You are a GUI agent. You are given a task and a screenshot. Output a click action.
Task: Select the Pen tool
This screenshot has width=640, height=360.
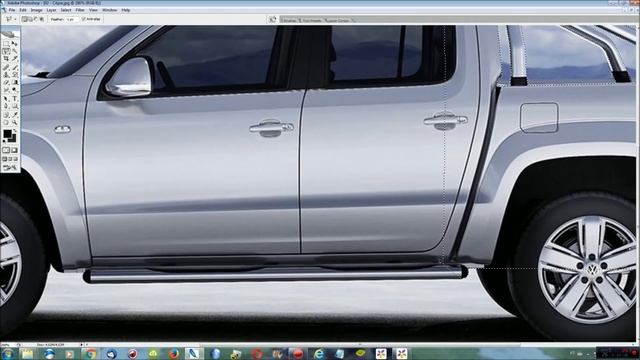[6, 106]
